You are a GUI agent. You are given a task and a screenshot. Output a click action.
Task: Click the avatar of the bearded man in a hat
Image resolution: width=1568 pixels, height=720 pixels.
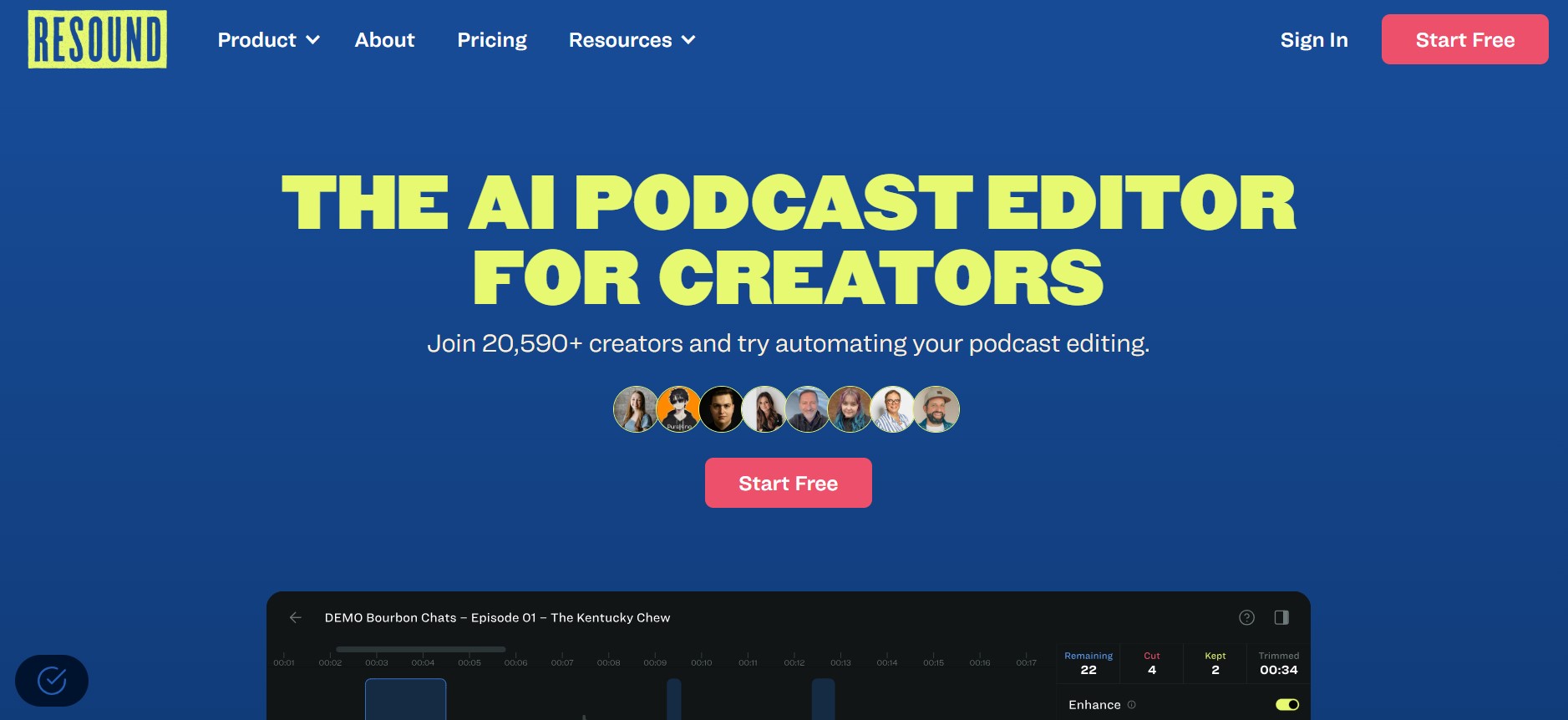(x=936, y=409)
